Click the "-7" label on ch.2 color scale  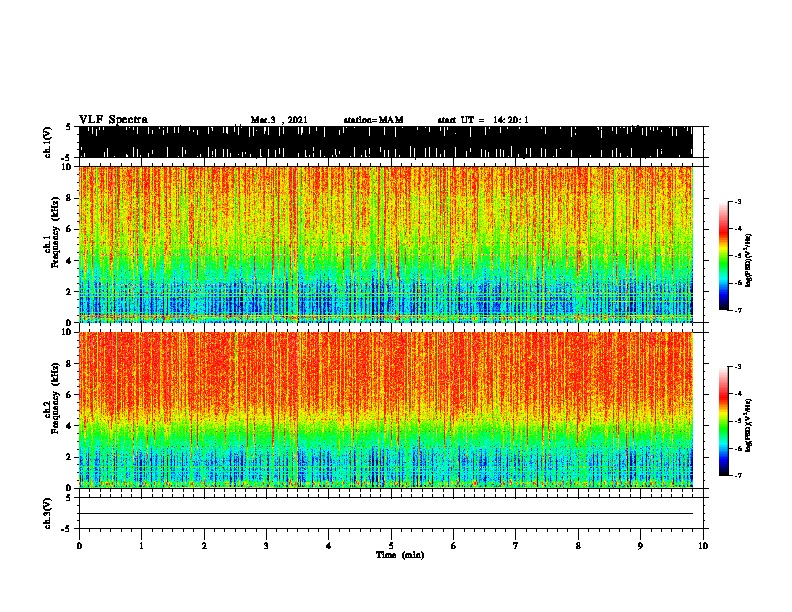[738, 475]
